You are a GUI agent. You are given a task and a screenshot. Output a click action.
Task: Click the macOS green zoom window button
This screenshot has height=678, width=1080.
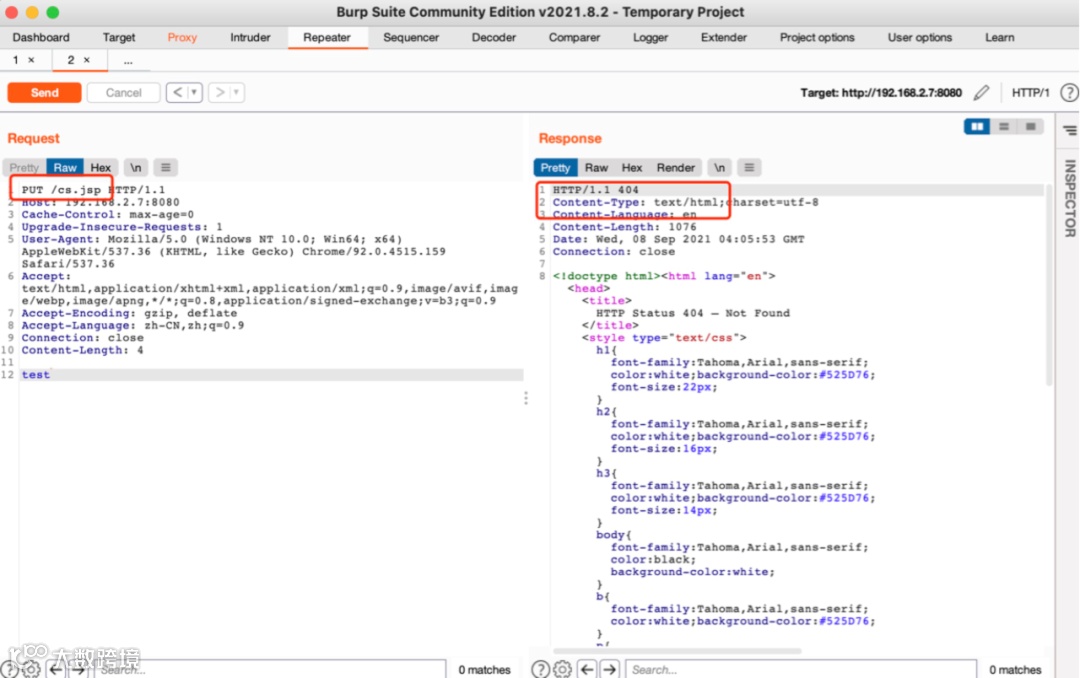tap(52, 12)
